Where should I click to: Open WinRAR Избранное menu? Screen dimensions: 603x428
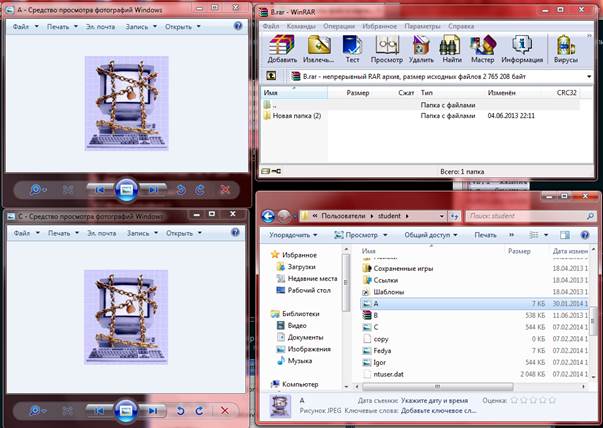coord(380,26)
